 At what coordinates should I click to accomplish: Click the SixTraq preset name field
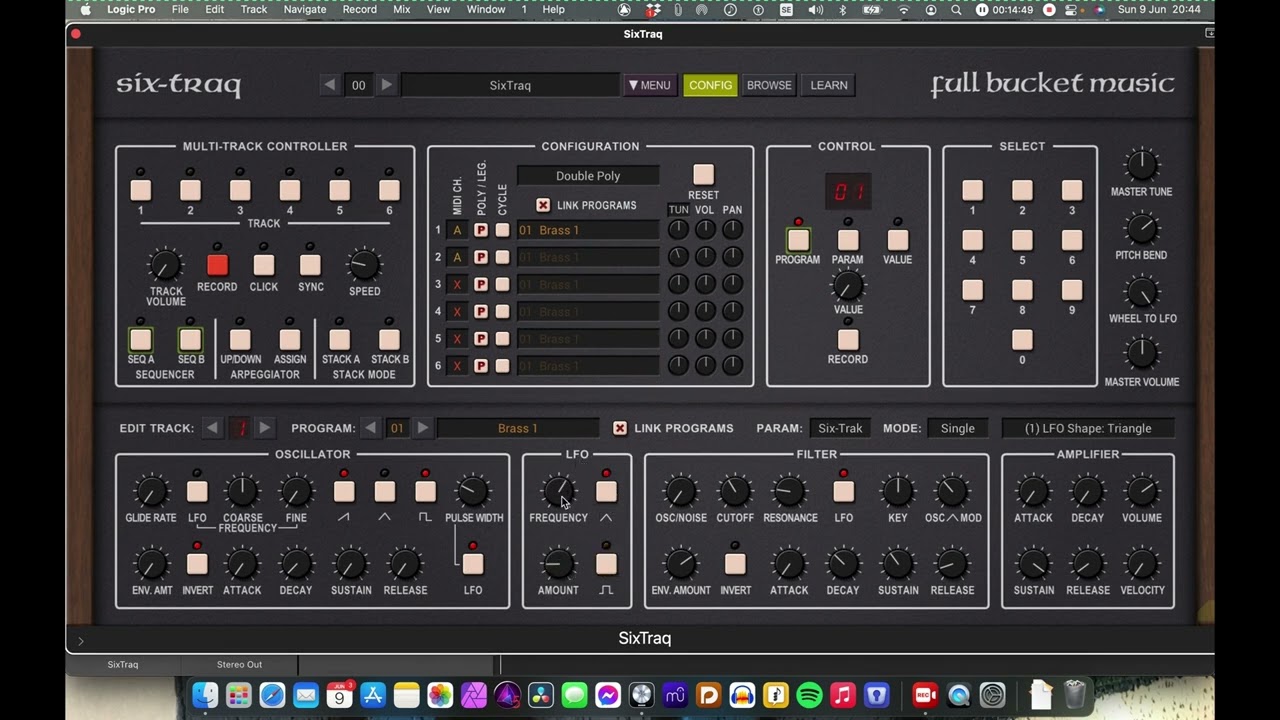[510, 85]
